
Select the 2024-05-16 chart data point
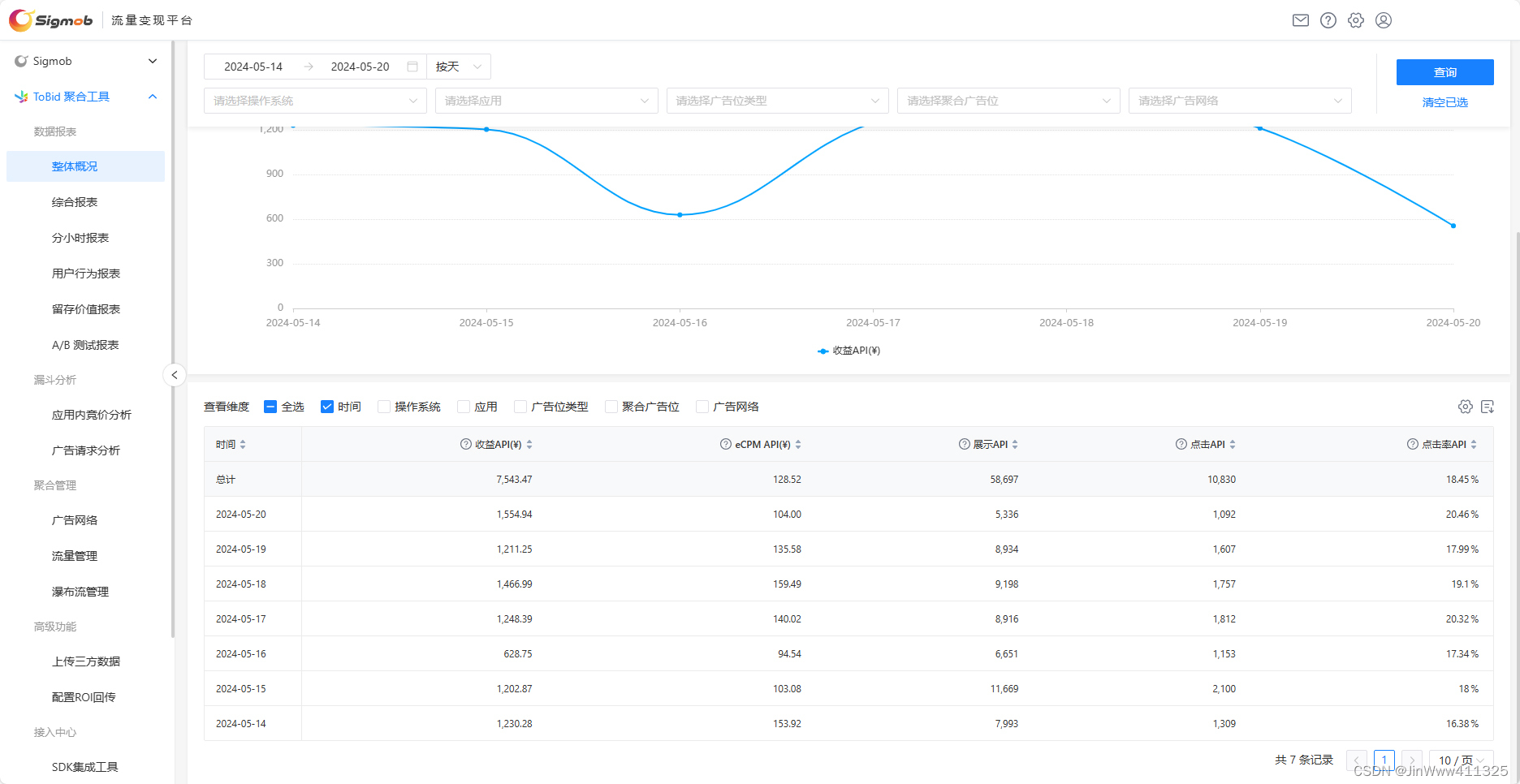680,215
